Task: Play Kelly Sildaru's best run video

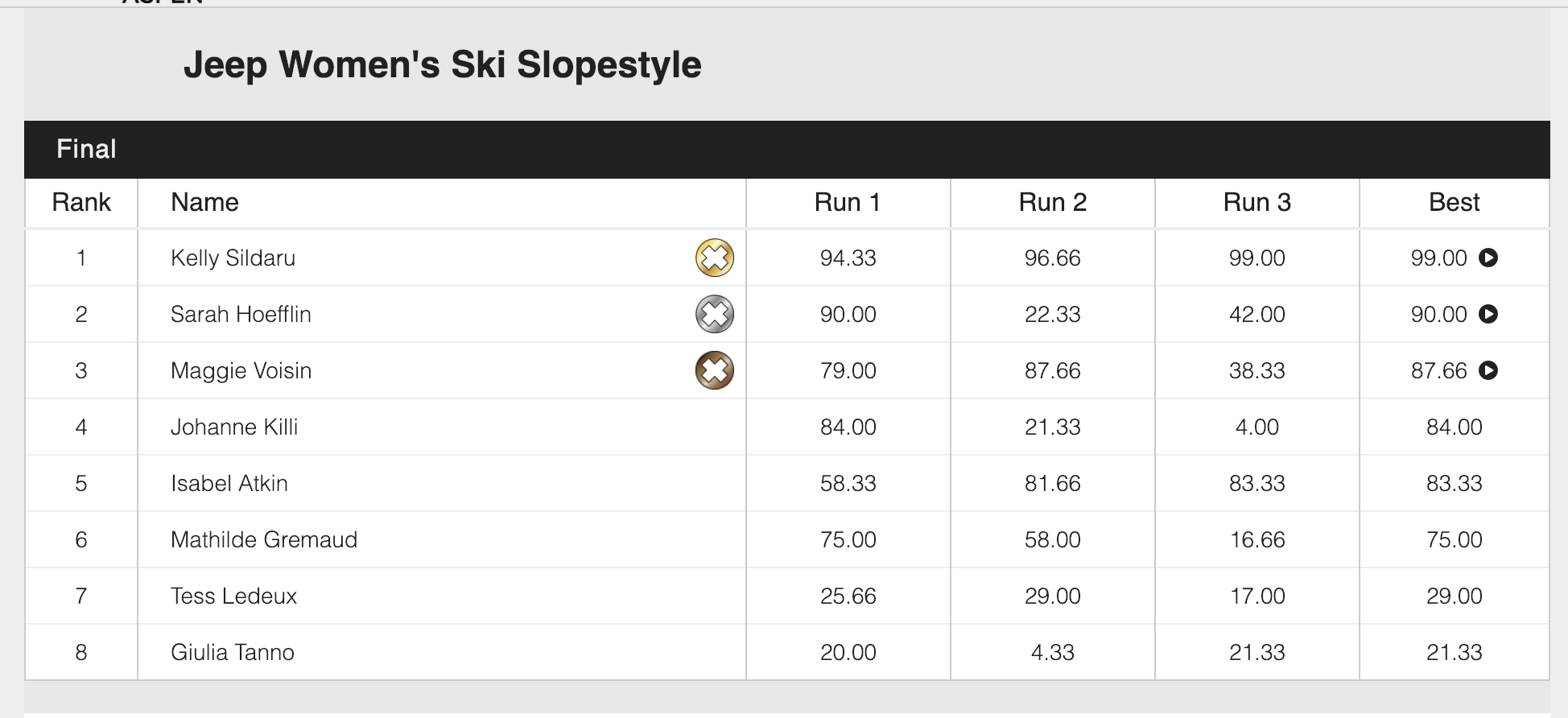Action: click(1488, 258)
